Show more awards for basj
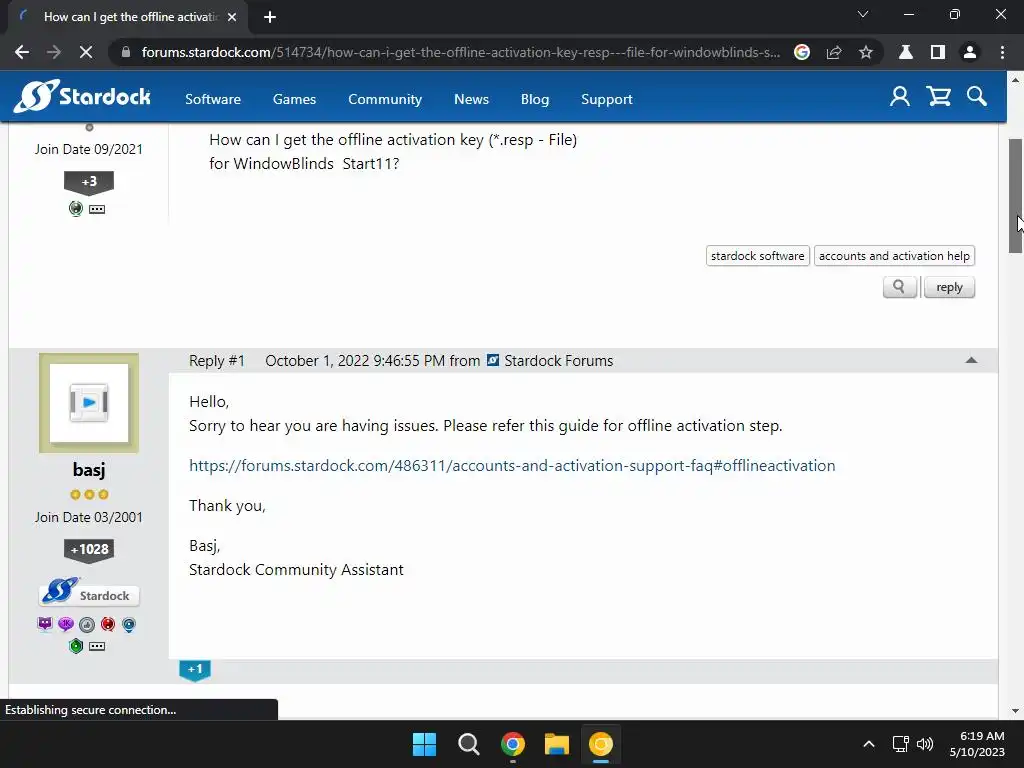 coord(97,646)
